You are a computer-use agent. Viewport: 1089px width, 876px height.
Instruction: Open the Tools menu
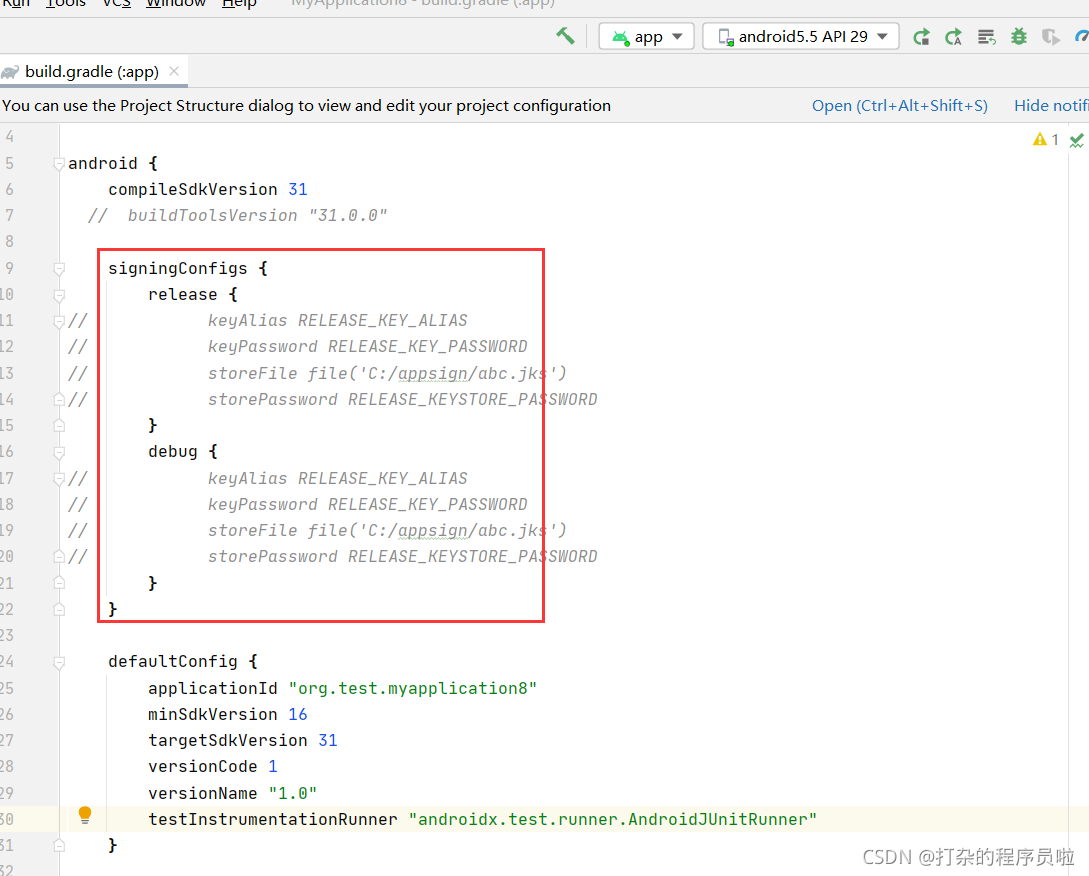click(x=65, y=3)
